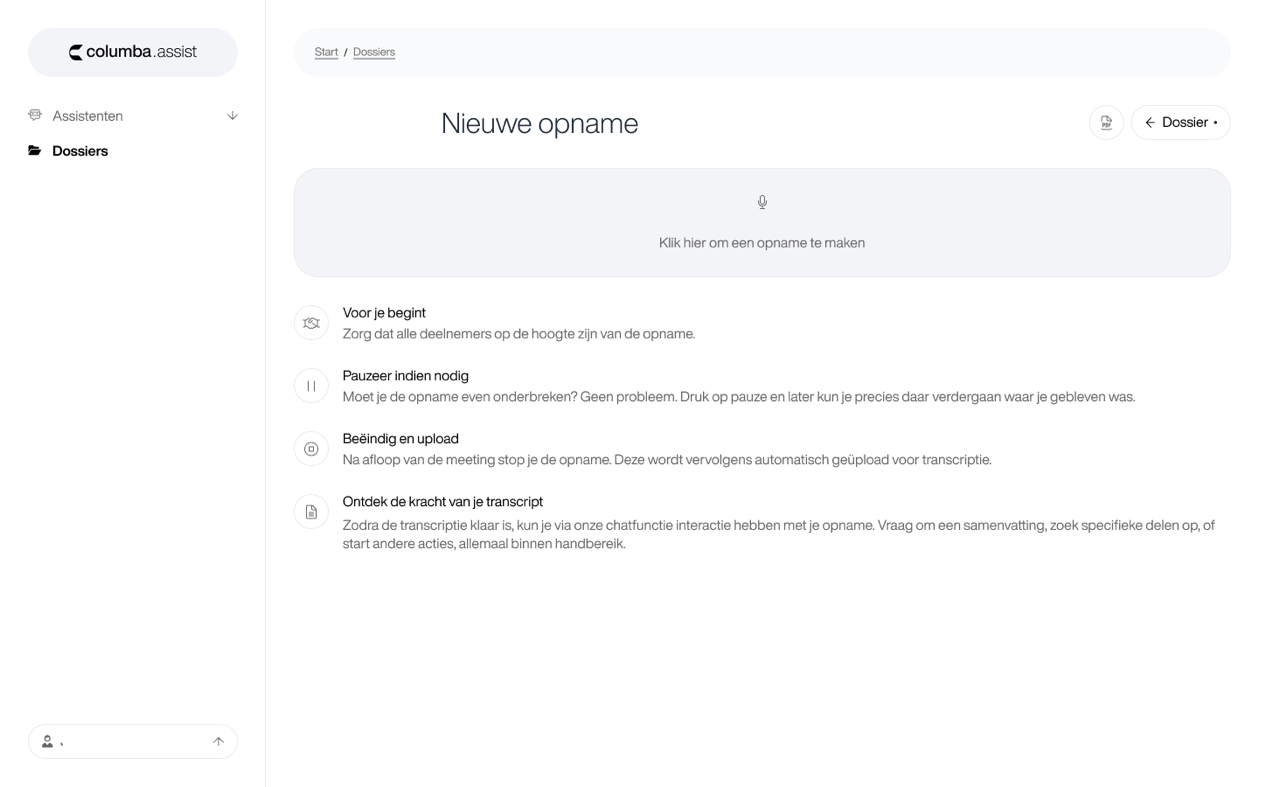
Task: Click the handshake icon beside Voor je begint
Action: point(311,323)
